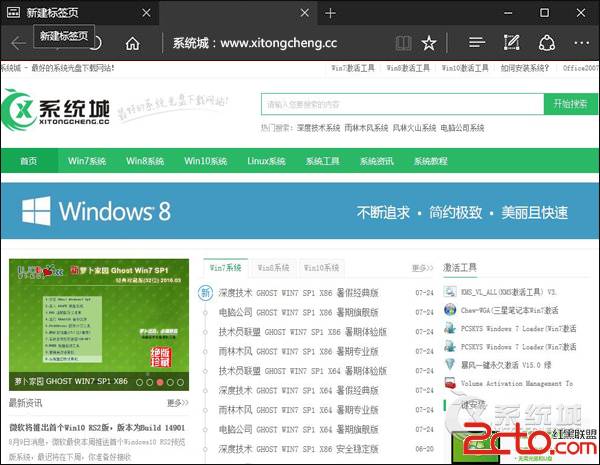Open a new tab with plus

[330, 13]
